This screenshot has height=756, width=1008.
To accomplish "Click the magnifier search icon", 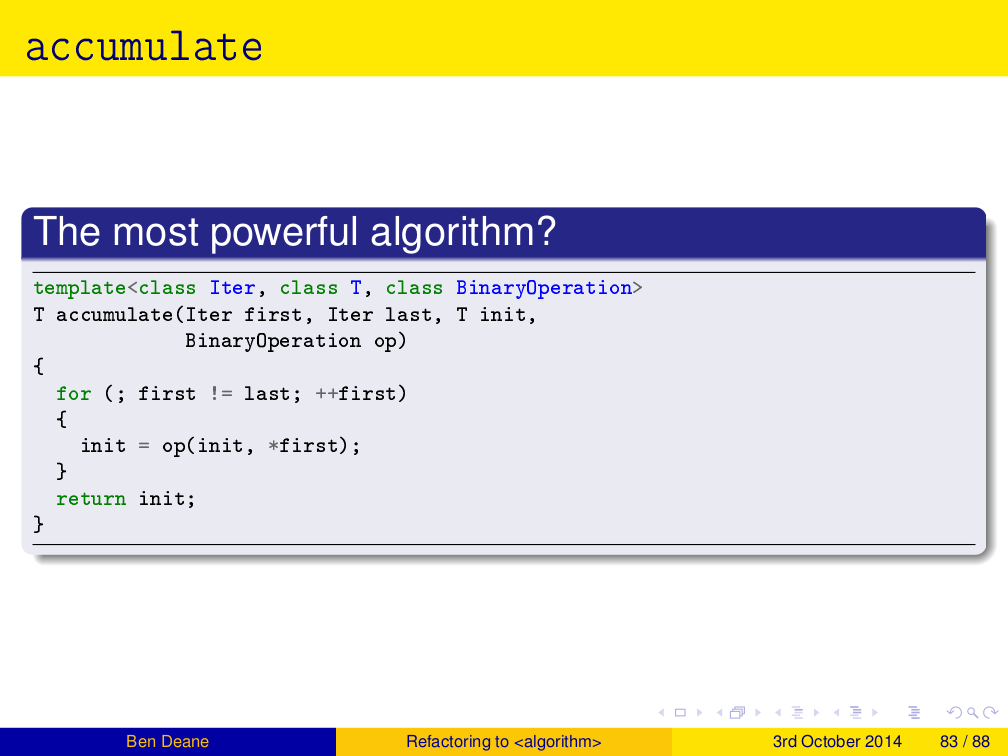I will click(x=970, y=713).
